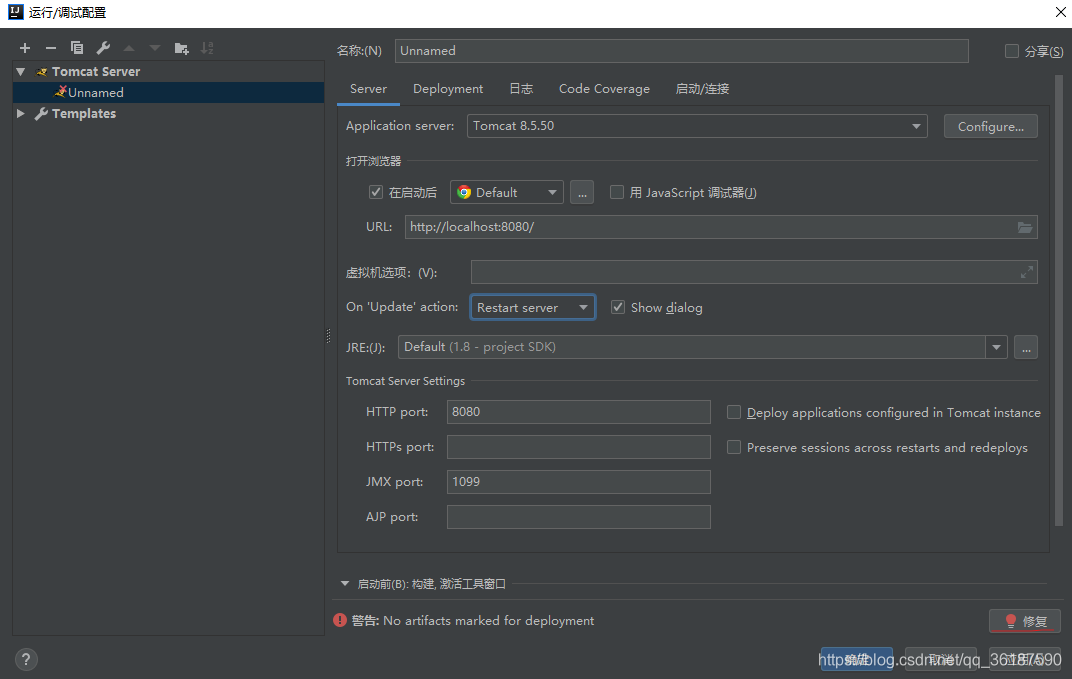Click the configuration name field
The height and width of the screenshot is (679, 1072).
click(682, 51)
